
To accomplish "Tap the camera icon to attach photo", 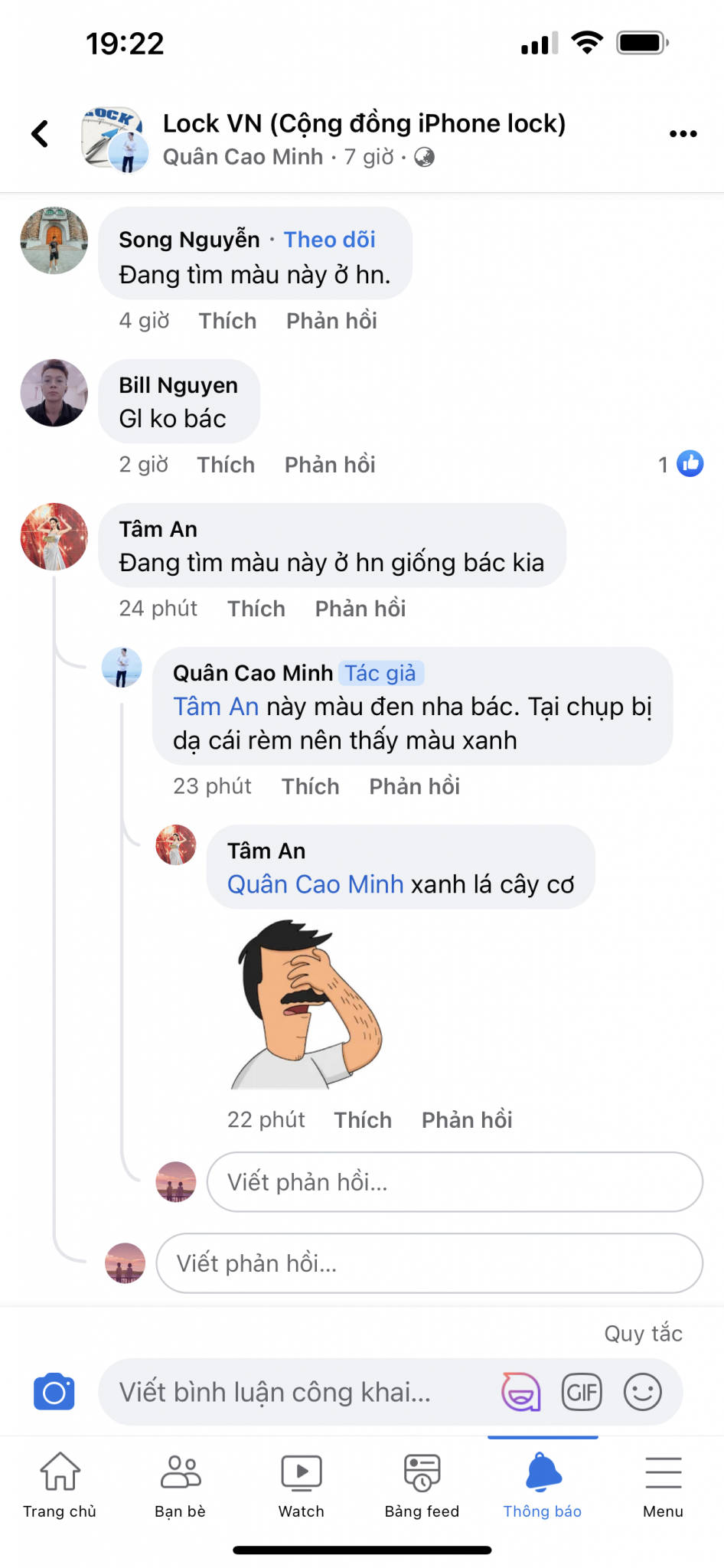I will (x=54, y=1392).
